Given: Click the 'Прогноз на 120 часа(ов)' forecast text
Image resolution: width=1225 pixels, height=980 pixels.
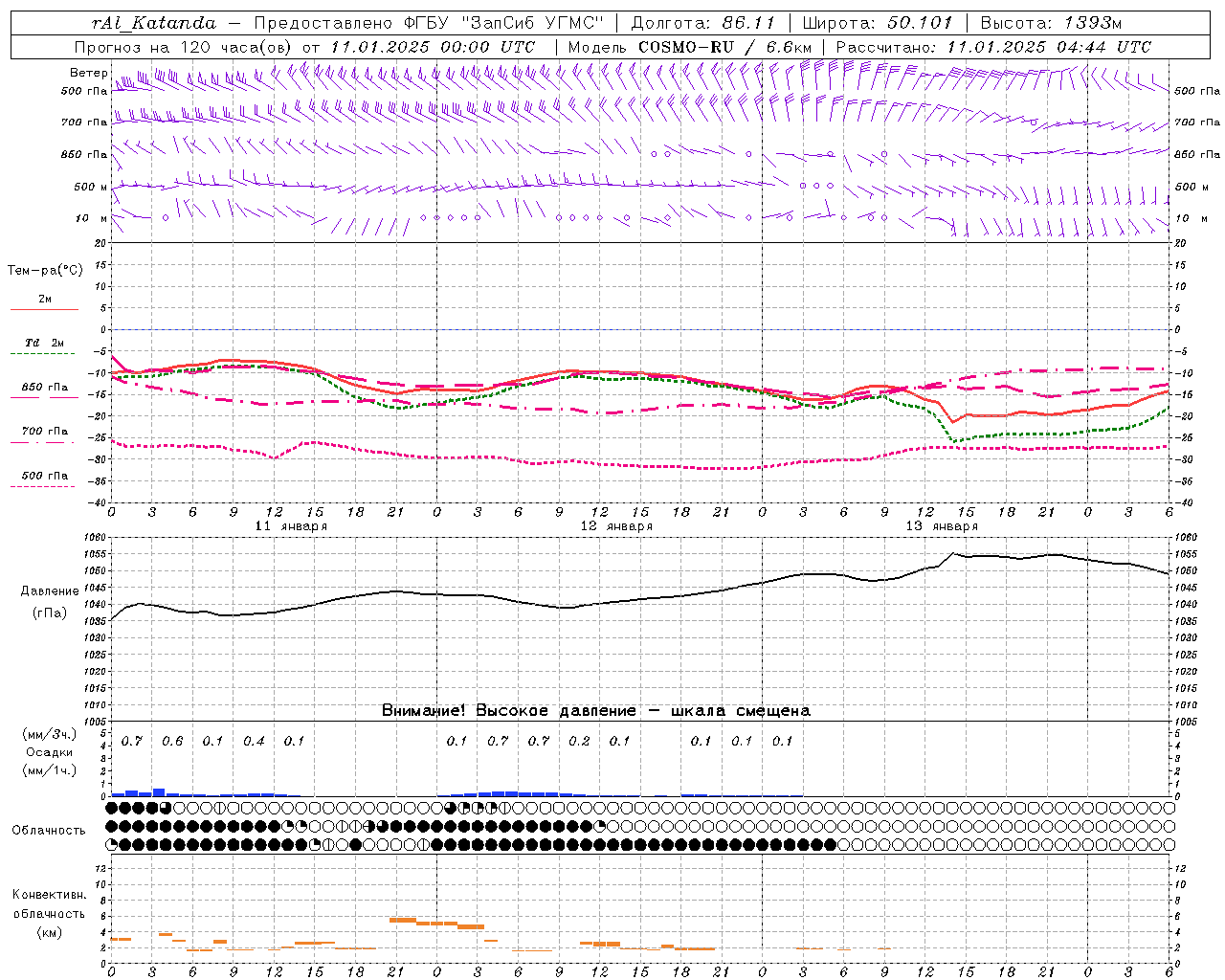Looking at the screenshot, I should [185, 47].
